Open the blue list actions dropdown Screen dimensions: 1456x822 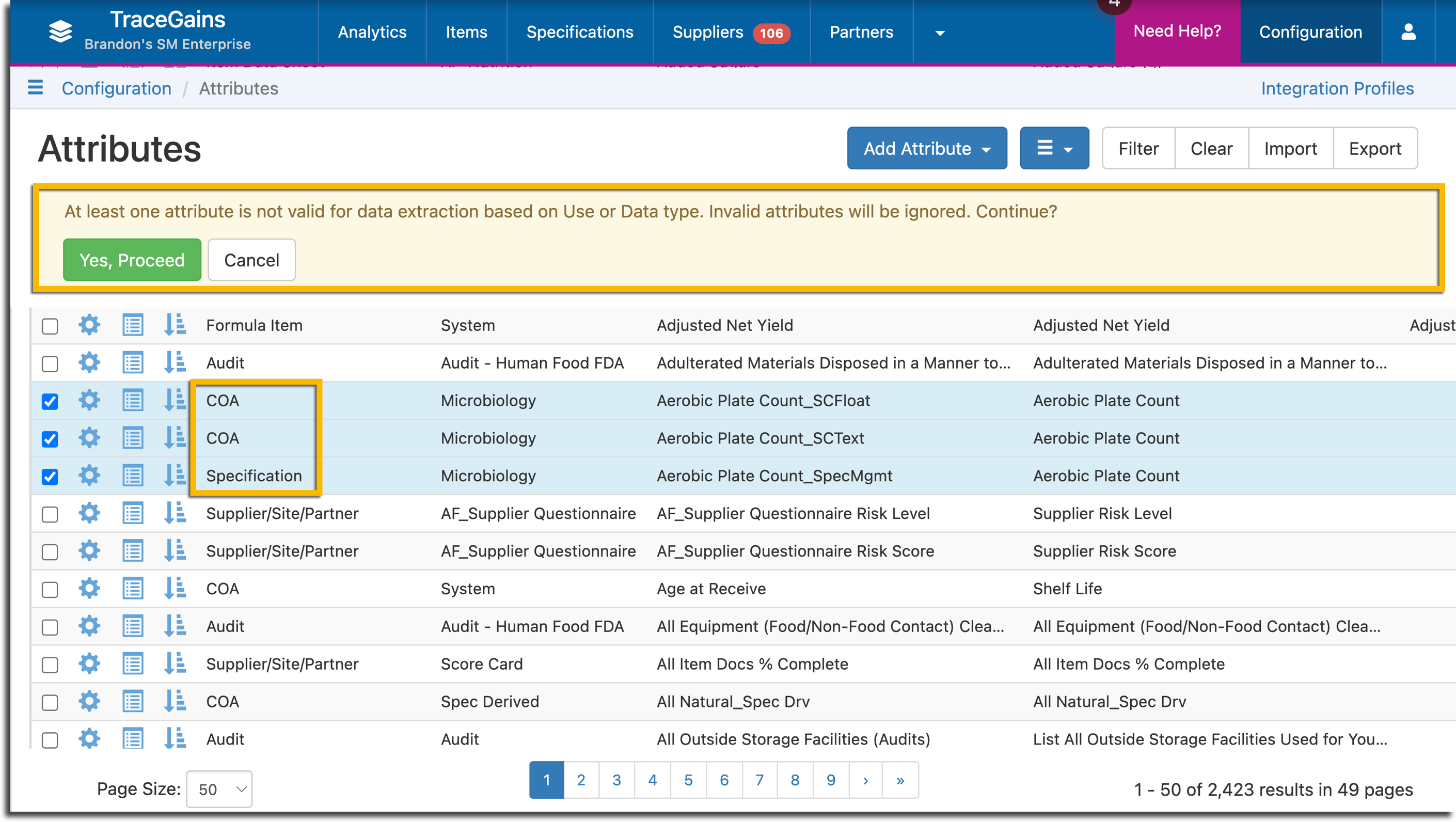(1054, 148)
